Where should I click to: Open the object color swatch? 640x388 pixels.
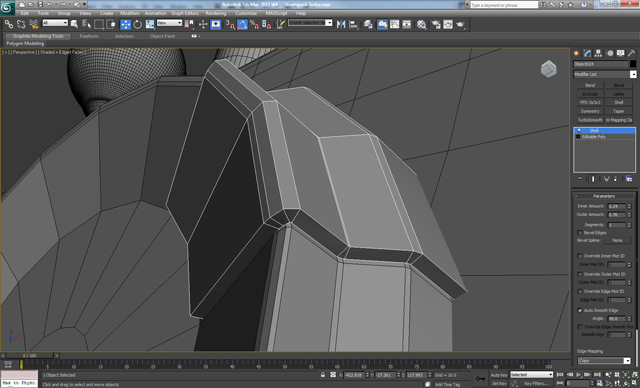633,64
